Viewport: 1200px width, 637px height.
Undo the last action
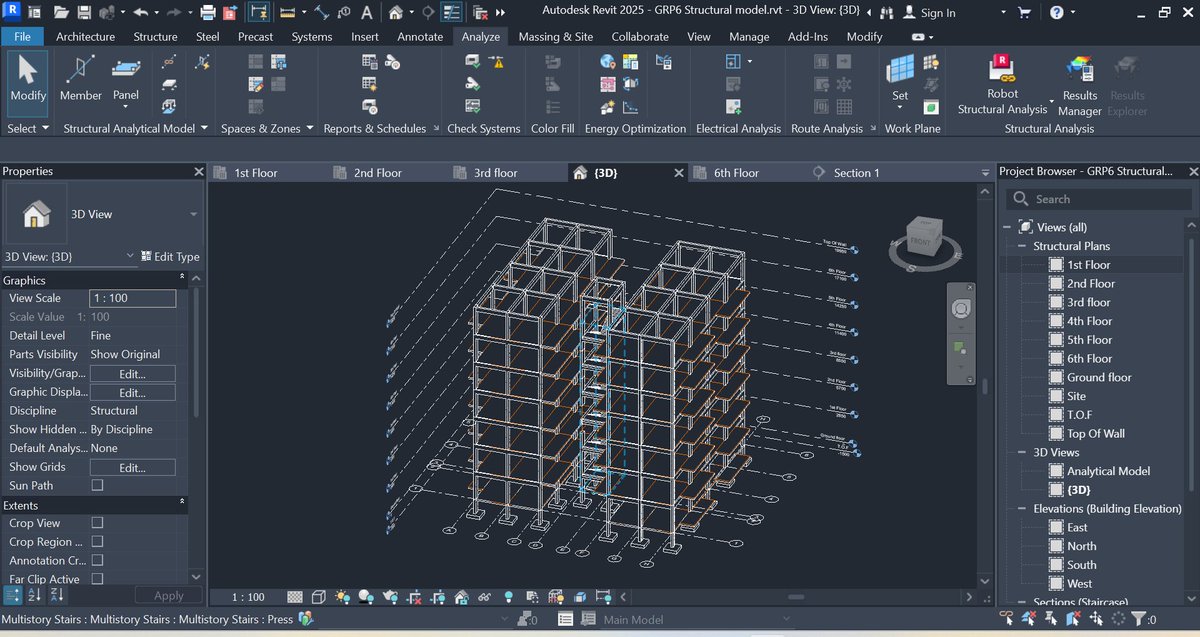[140, 13]
